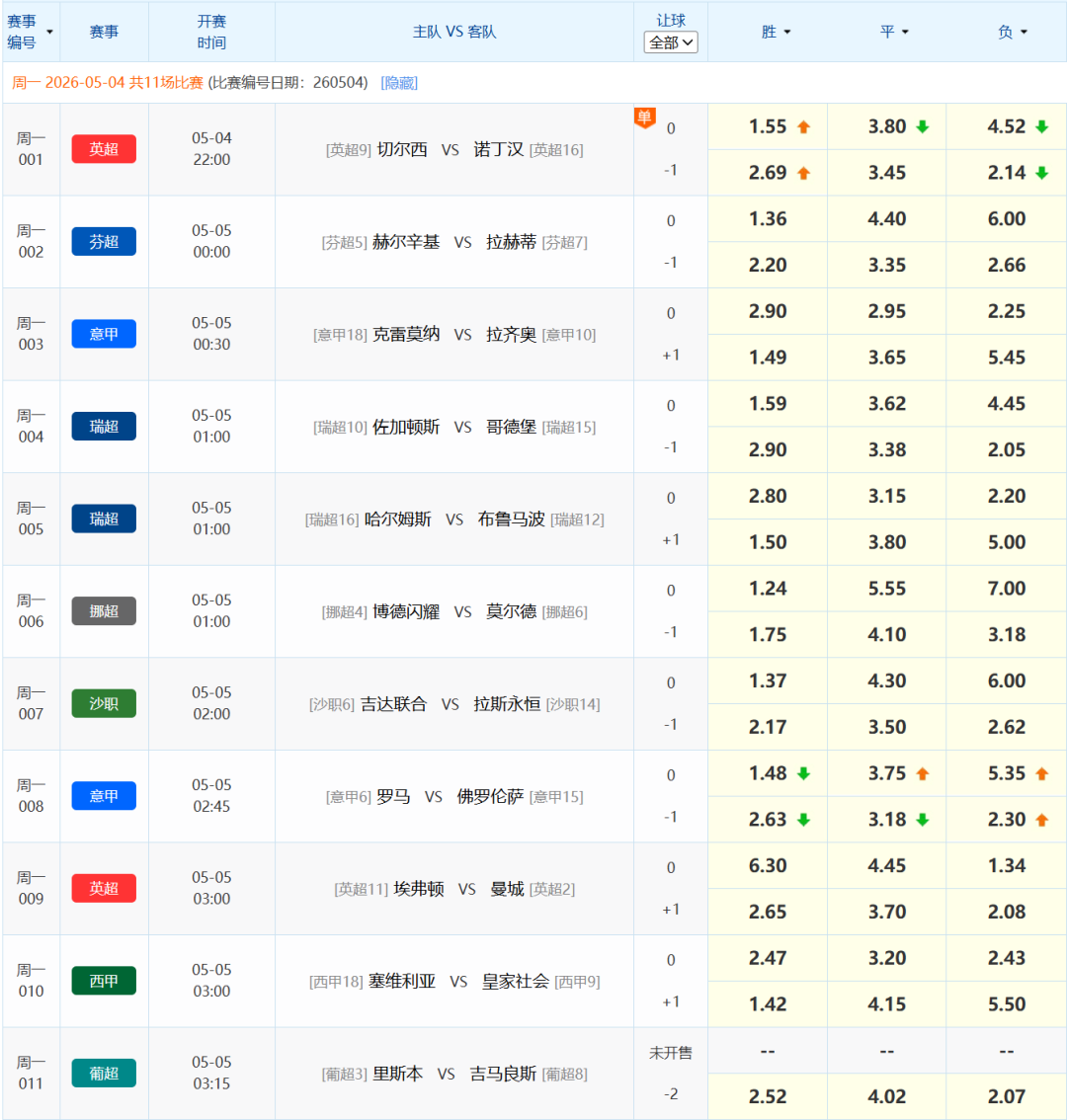Click the 隐藏 link for 2026-05-04 matches
This screenshot has width=1067, height=1120.
pyautogui.click(x=399, y=83)
